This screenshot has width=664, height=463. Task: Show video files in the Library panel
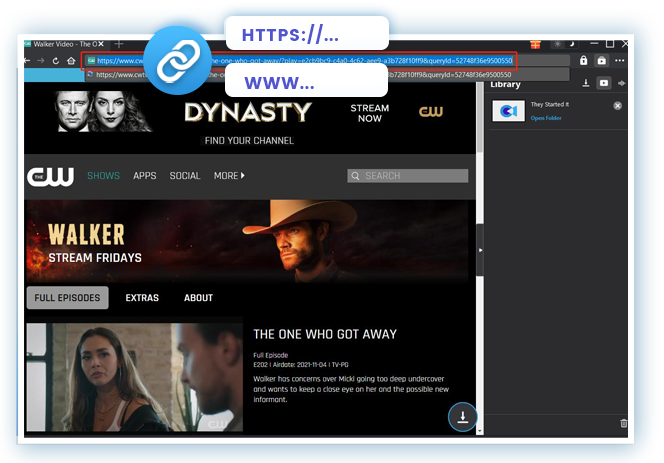(x=604, y=83)
